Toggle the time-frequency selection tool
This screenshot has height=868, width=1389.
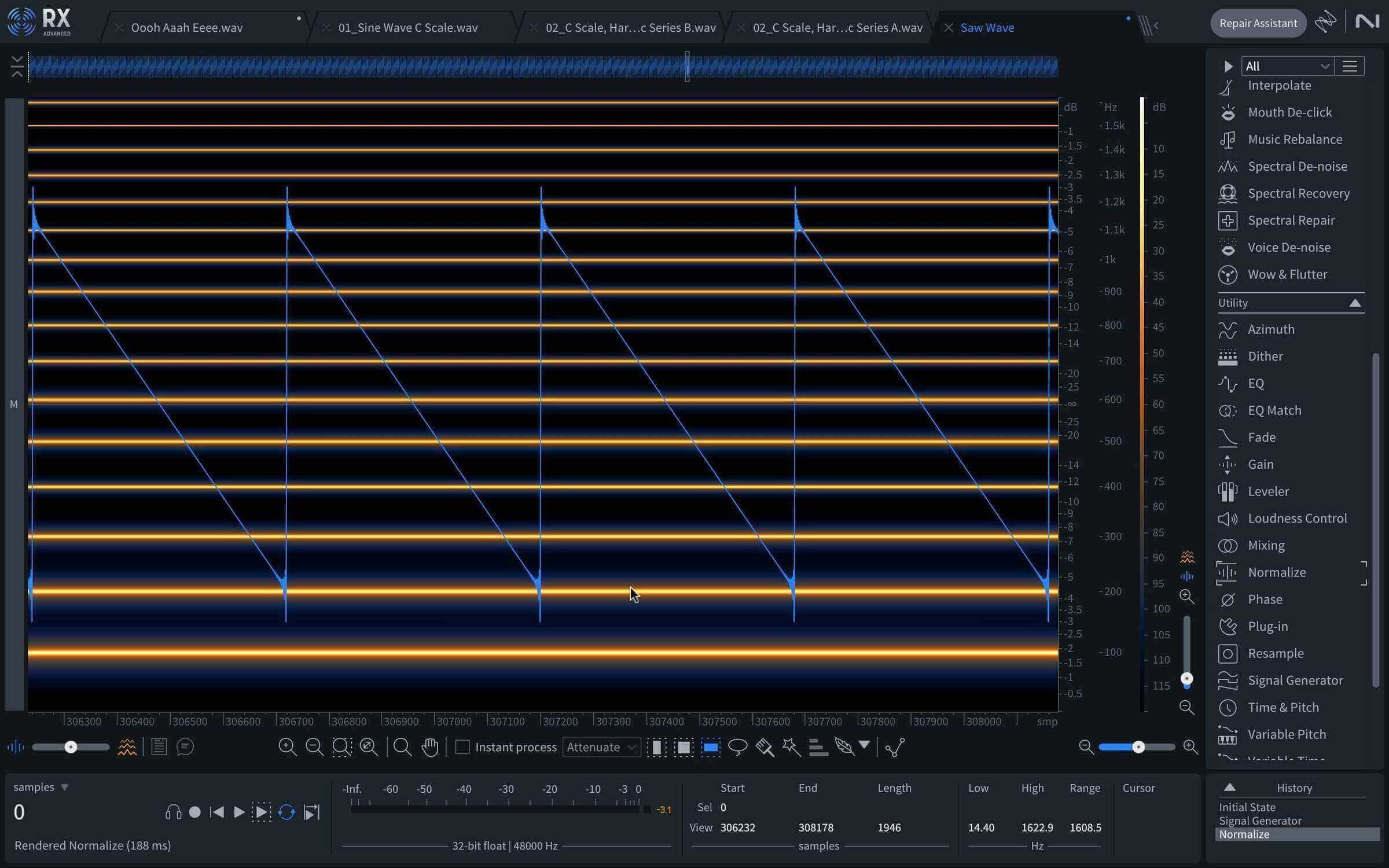(684, 747)
